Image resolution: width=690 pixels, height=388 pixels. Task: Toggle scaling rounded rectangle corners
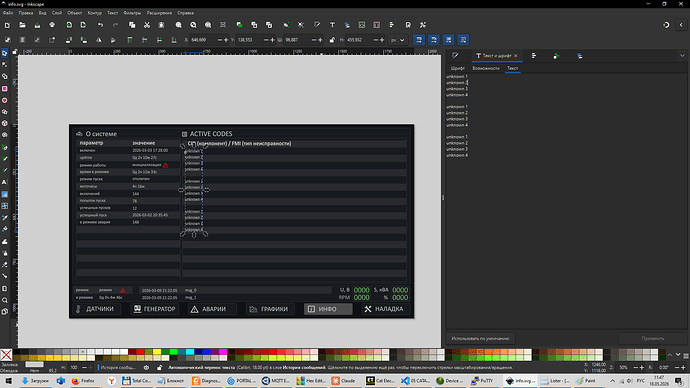434,40
